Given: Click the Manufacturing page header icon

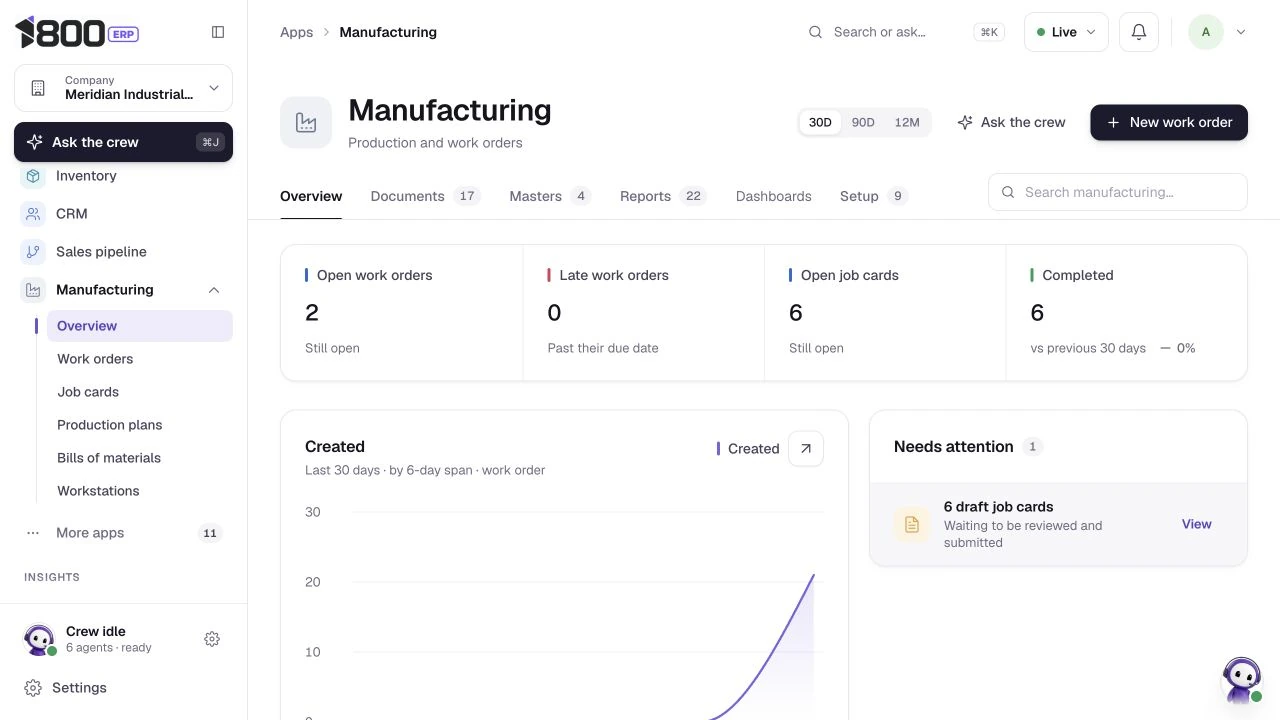Looking at the screenshot, I should [x=306, y=122].
